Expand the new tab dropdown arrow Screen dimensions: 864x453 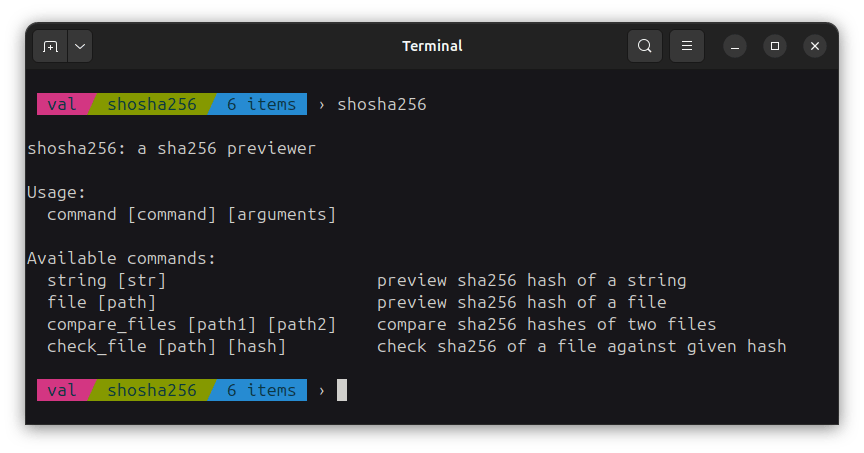pyautogui.click(x=79, y=46)
